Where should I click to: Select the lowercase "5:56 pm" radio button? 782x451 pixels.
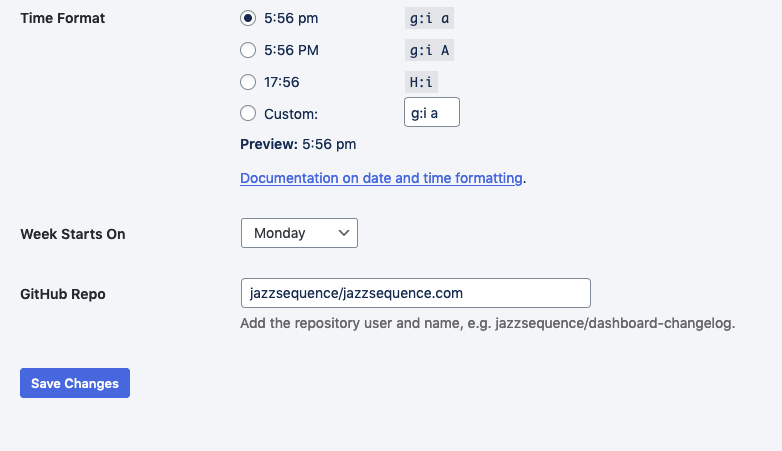tap(248, 18)
